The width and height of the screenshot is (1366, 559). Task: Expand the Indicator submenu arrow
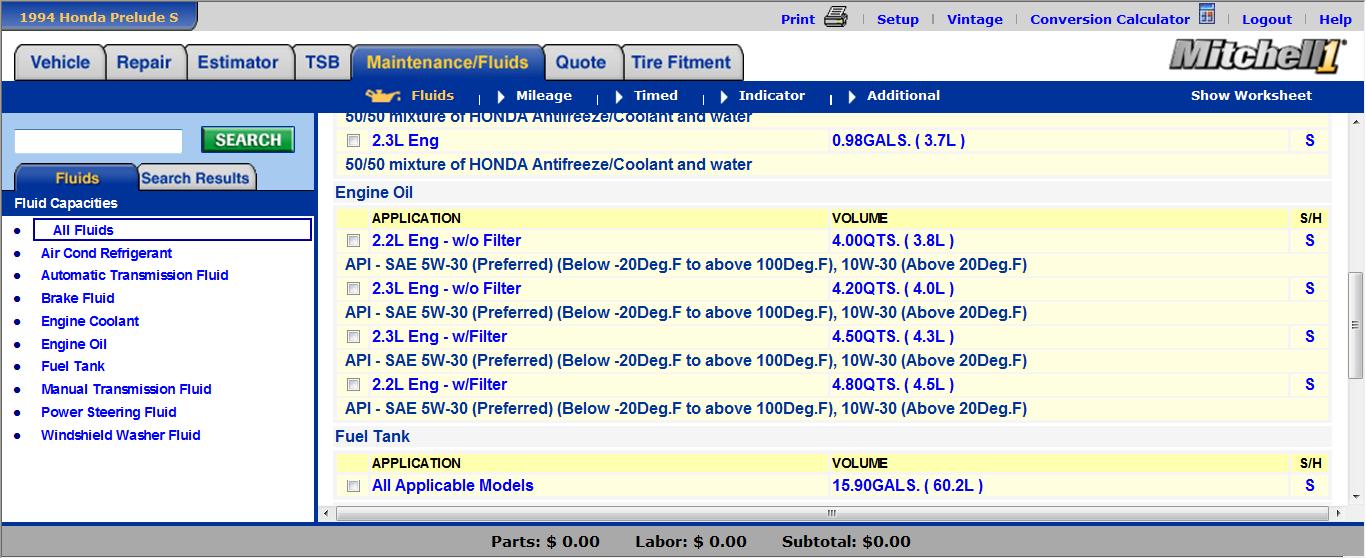coord(724,97)
